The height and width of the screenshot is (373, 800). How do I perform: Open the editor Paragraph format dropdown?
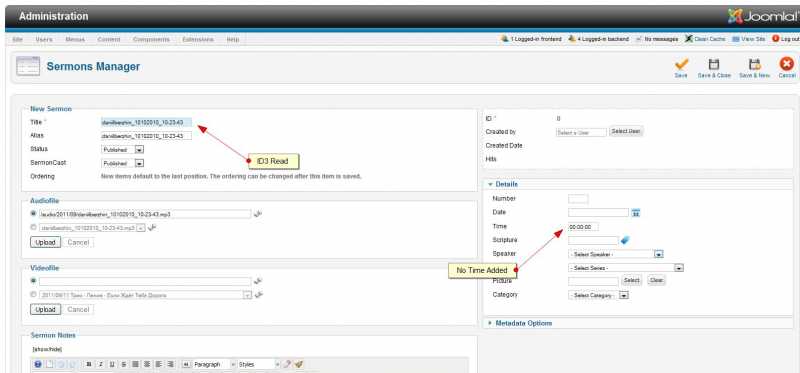point(214,364)
